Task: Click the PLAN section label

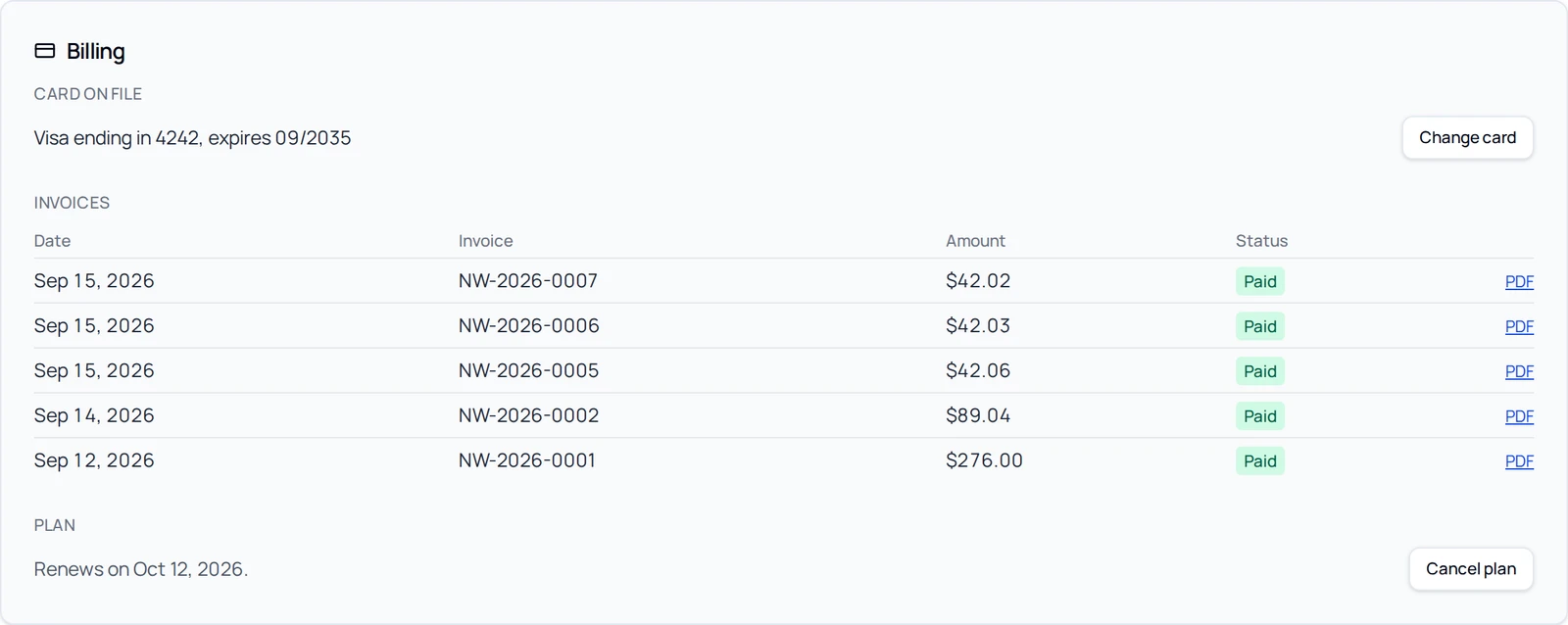Action: pos(55,525)
